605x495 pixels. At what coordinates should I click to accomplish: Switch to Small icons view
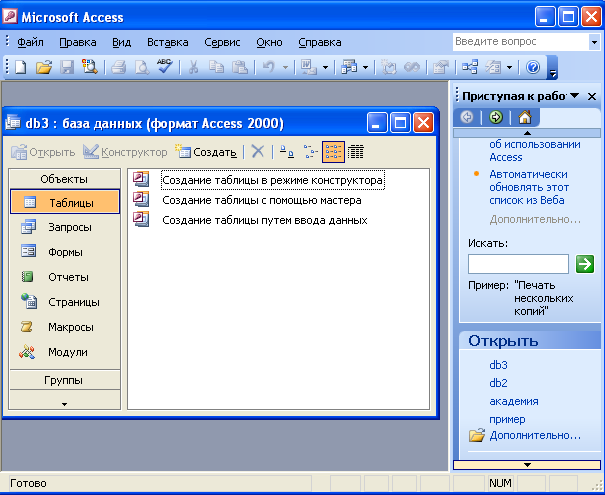310,152
